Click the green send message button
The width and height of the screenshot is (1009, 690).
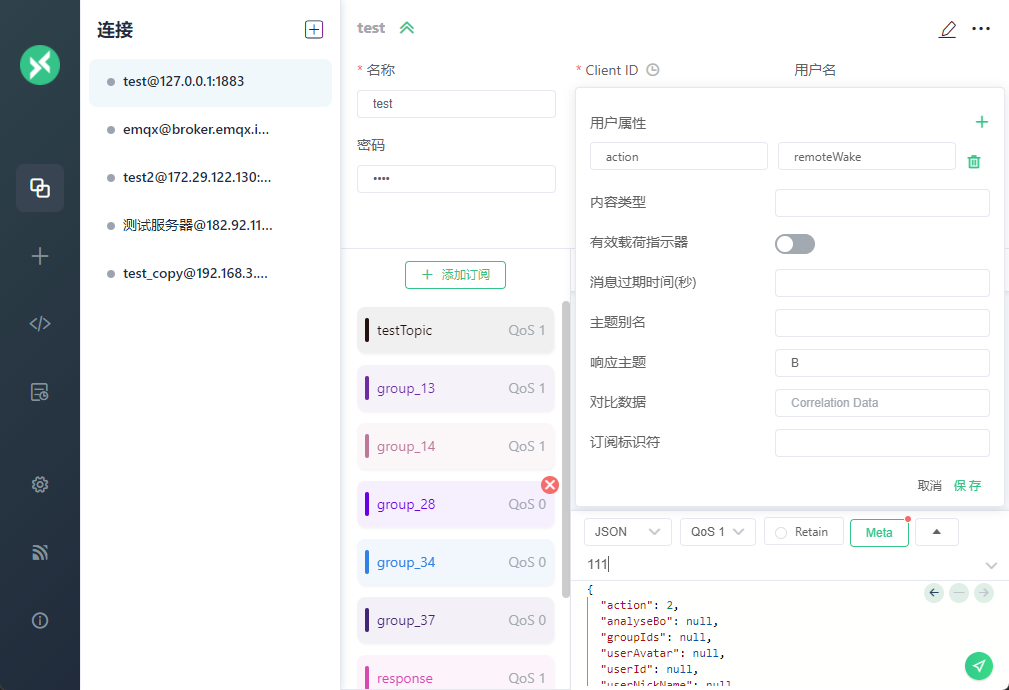tap(979, 665)
